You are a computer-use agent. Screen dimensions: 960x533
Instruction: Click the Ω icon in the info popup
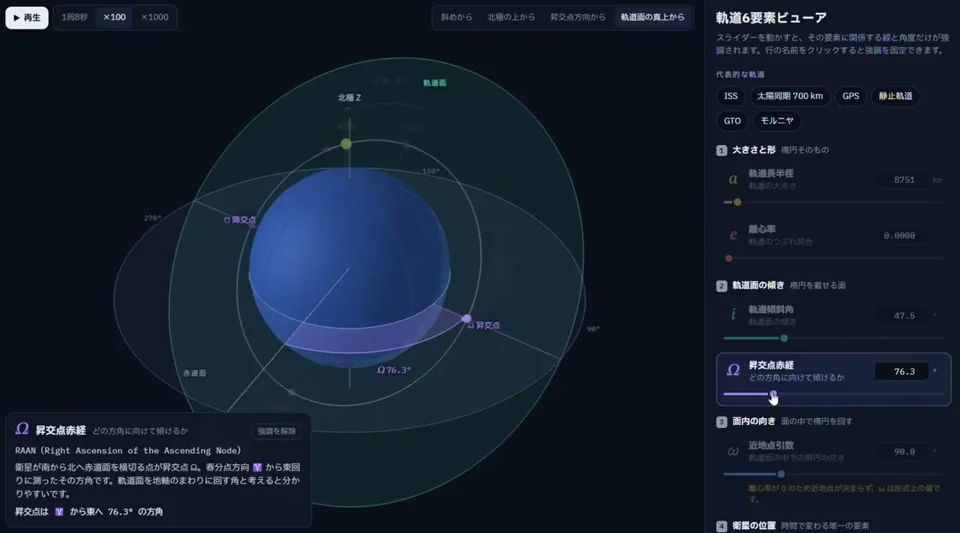click(x=22, y=429)
